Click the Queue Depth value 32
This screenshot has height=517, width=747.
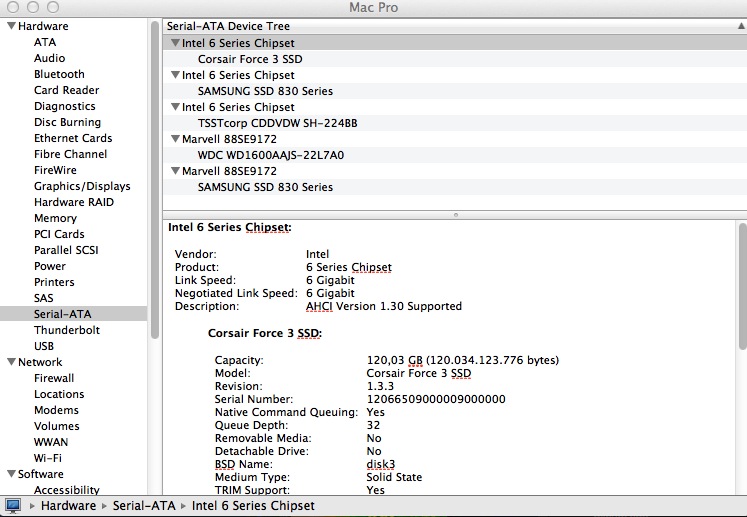coord(373,425)
